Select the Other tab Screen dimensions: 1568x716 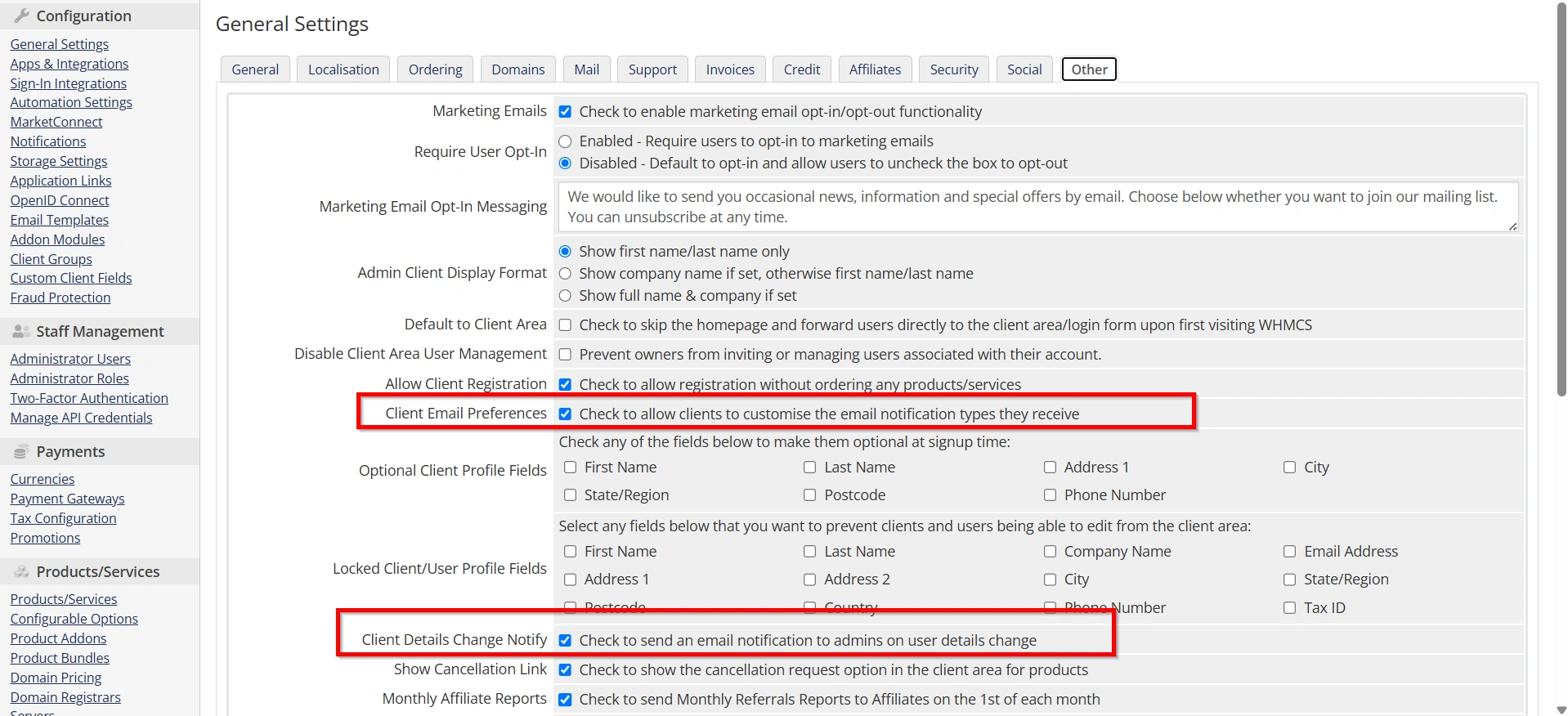pos(1089,69)
